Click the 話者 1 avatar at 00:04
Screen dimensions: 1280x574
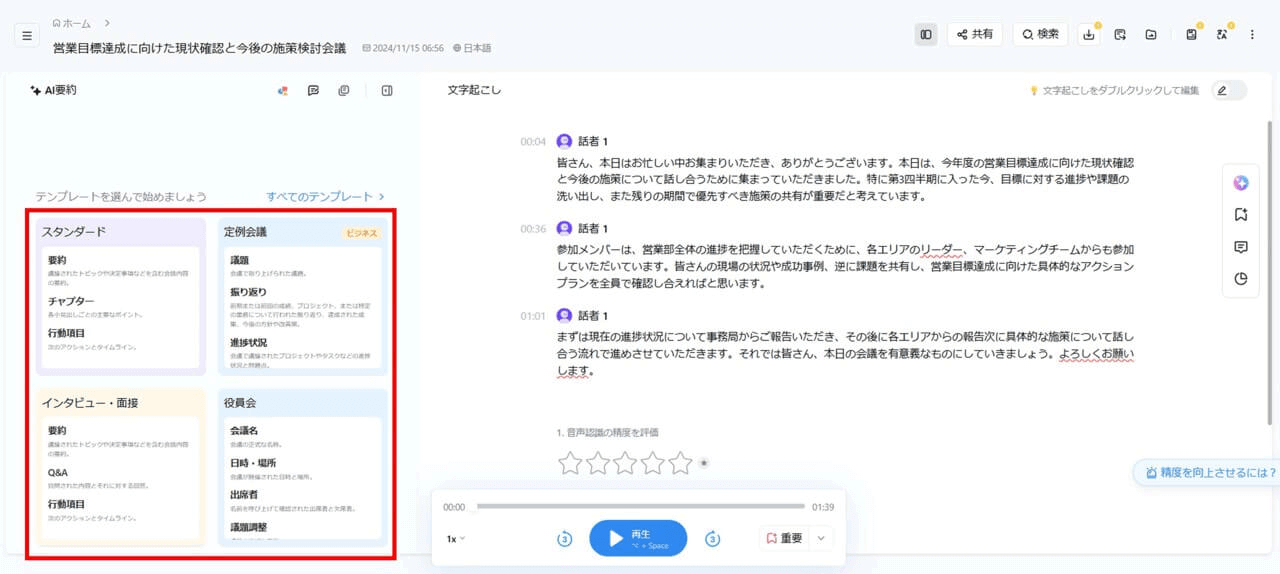coord(564,142)
